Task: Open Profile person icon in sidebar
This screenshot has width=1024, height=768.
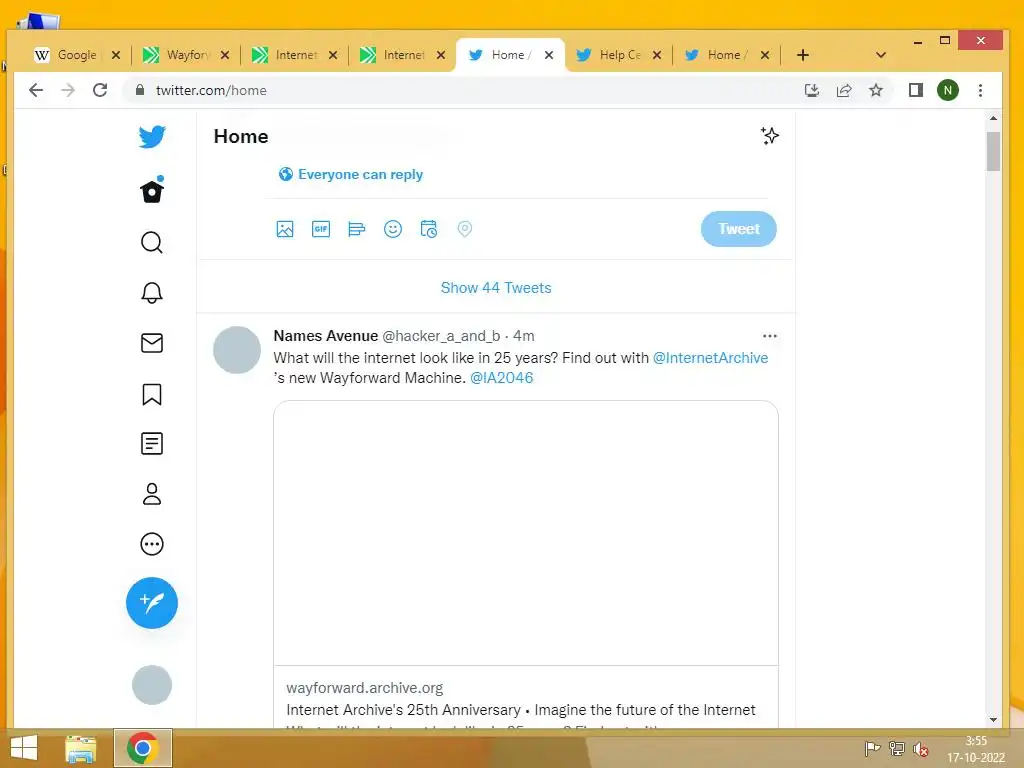Action: (152, 494)
